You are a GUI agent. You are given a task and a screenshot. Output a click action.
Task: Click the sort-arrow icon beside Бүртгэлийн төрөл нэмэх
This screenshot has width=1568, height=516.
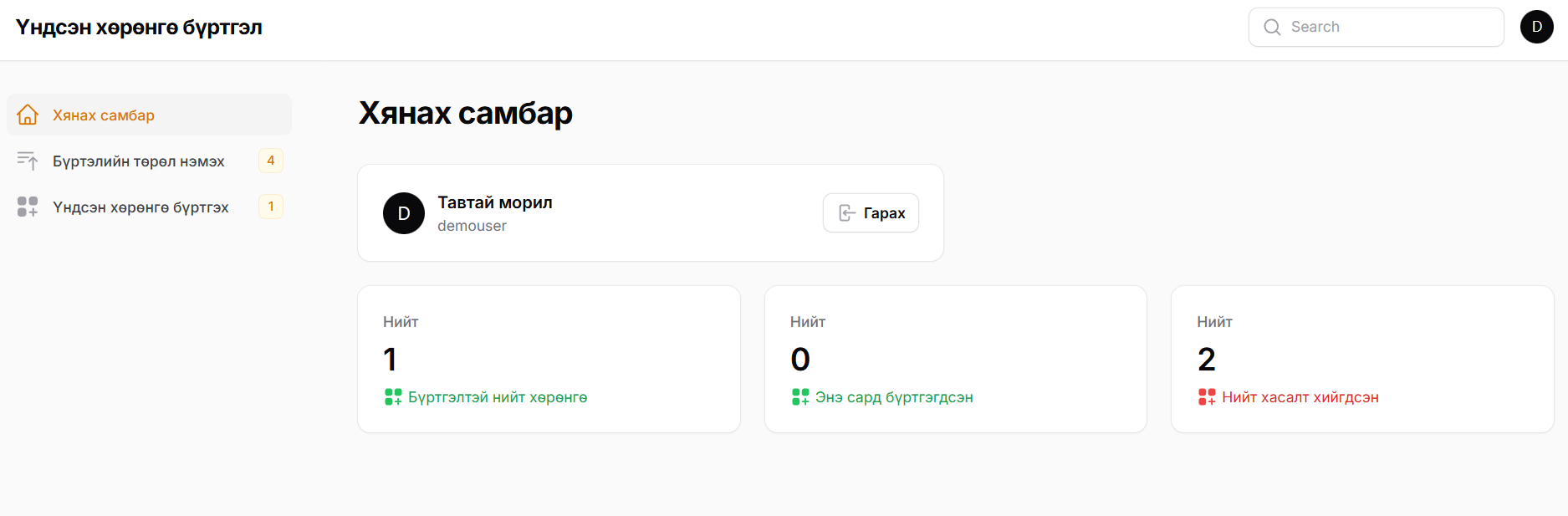click(28, 161)
